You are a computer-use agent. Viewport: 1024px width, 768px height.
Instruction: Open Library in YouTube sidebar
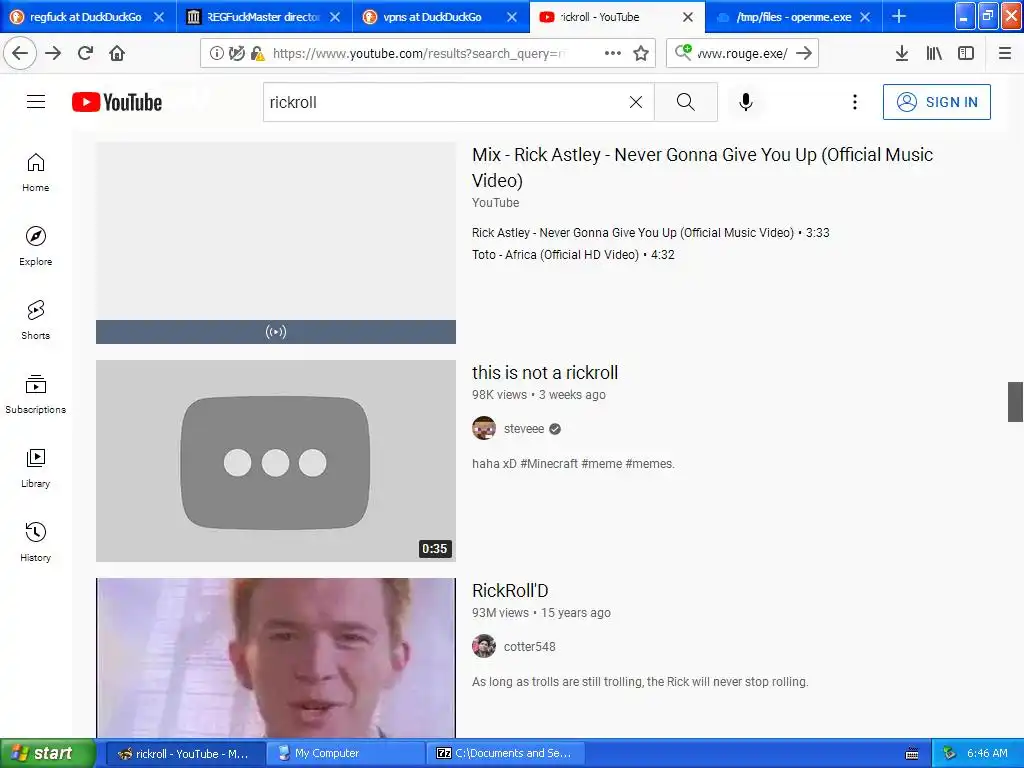point(35,468)
